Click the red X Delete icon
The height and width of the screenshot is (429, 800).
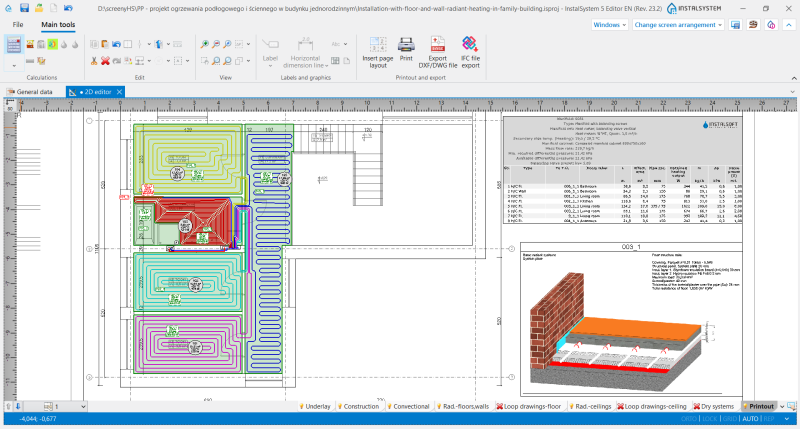105,61
